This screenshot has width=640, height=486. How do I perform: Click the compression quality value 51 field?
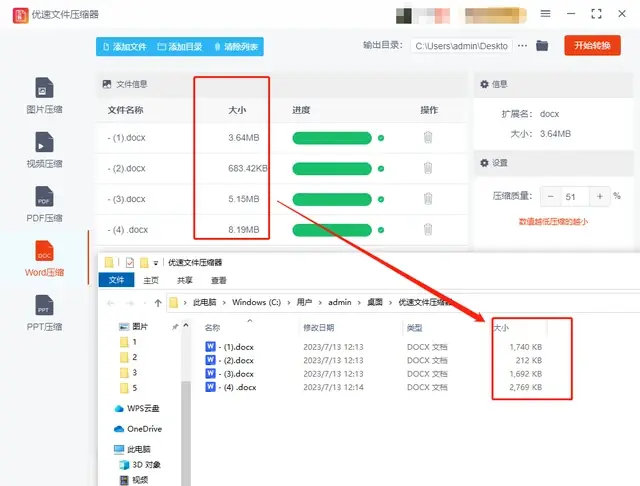[x=575, y=197]
